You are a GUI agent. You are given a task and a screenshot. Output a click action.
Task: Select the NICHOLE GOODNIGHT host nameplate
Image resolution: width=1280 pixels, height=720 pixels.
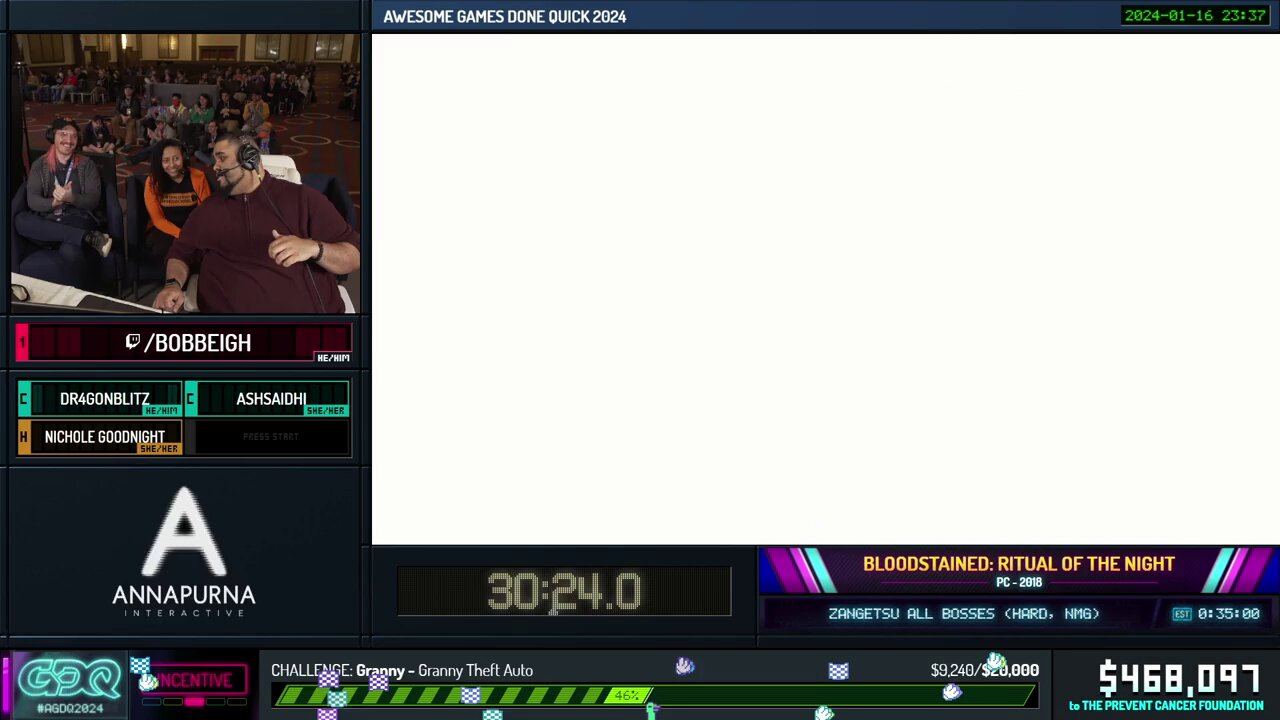pos(100,437)
